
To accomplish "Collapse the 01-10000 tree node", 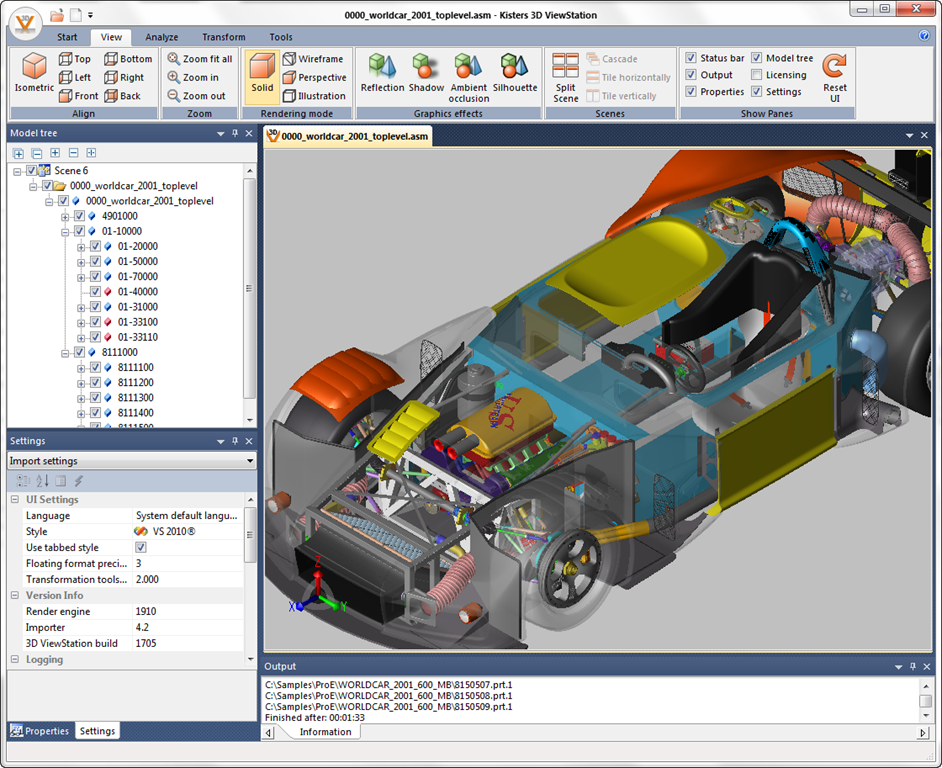I will (x=65, y=232).
